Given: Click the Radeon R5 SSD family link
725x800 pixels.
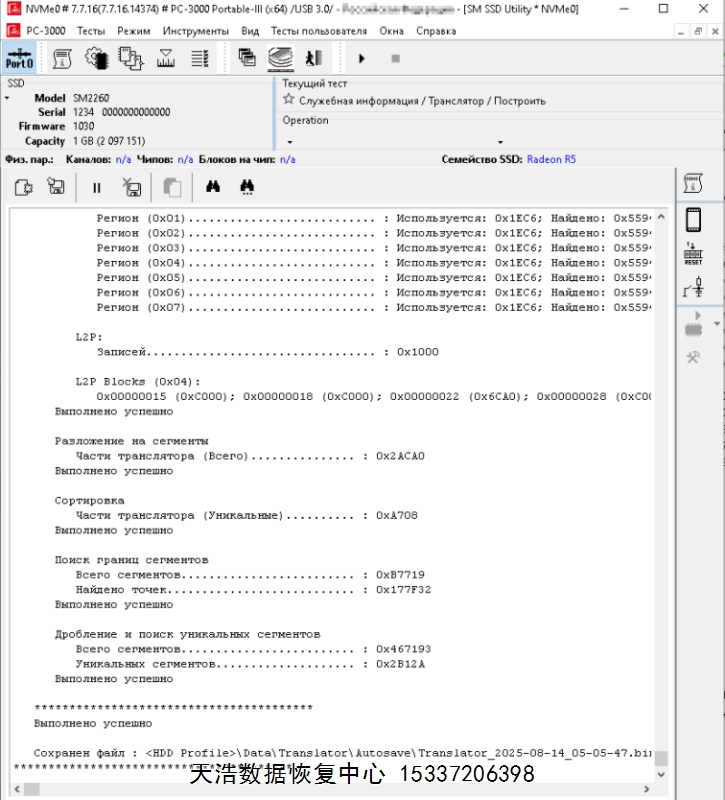Looking at the screenshot, I should point(551,159).
